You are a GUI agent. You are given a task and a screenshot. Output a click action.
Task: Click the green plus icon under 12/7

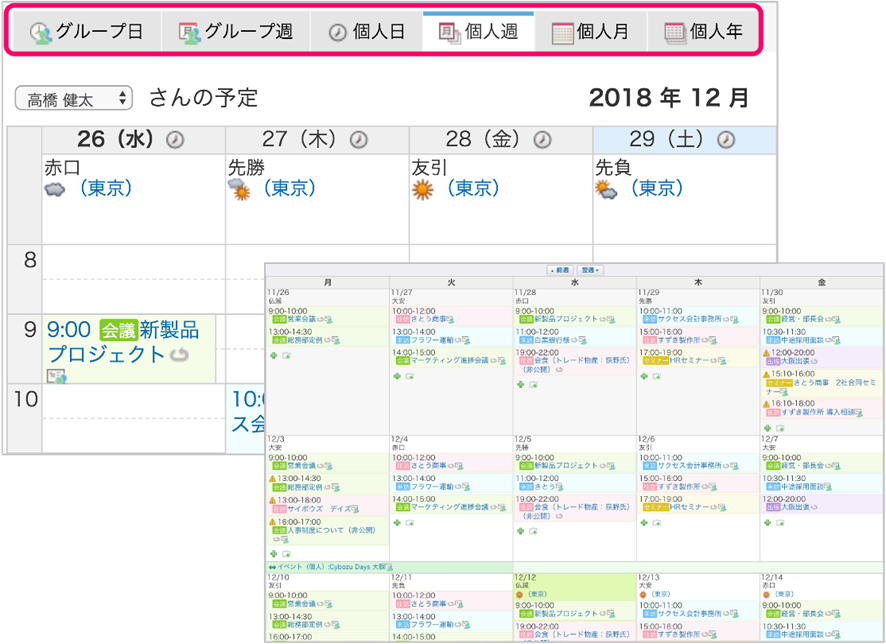(767, 523)
